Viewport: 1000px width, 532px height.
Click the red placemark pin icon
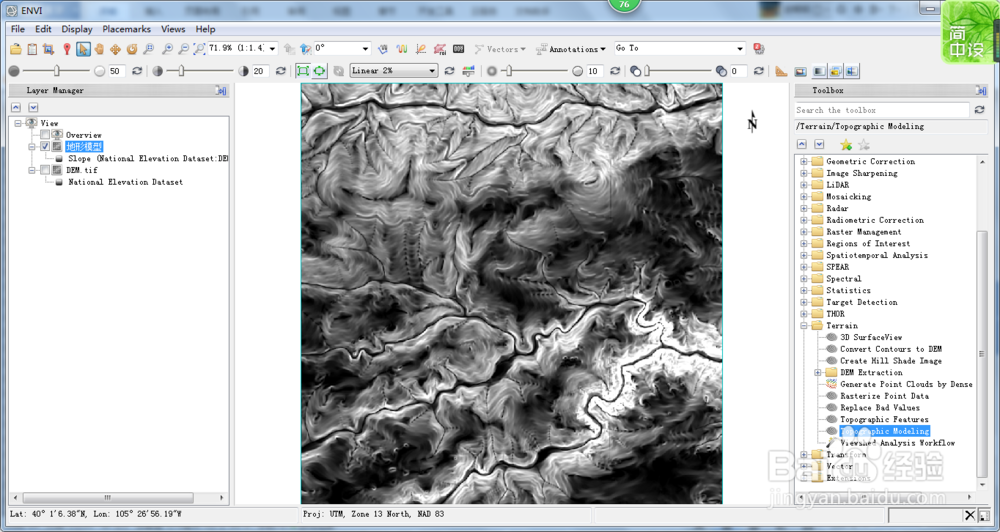coord(66,49)
